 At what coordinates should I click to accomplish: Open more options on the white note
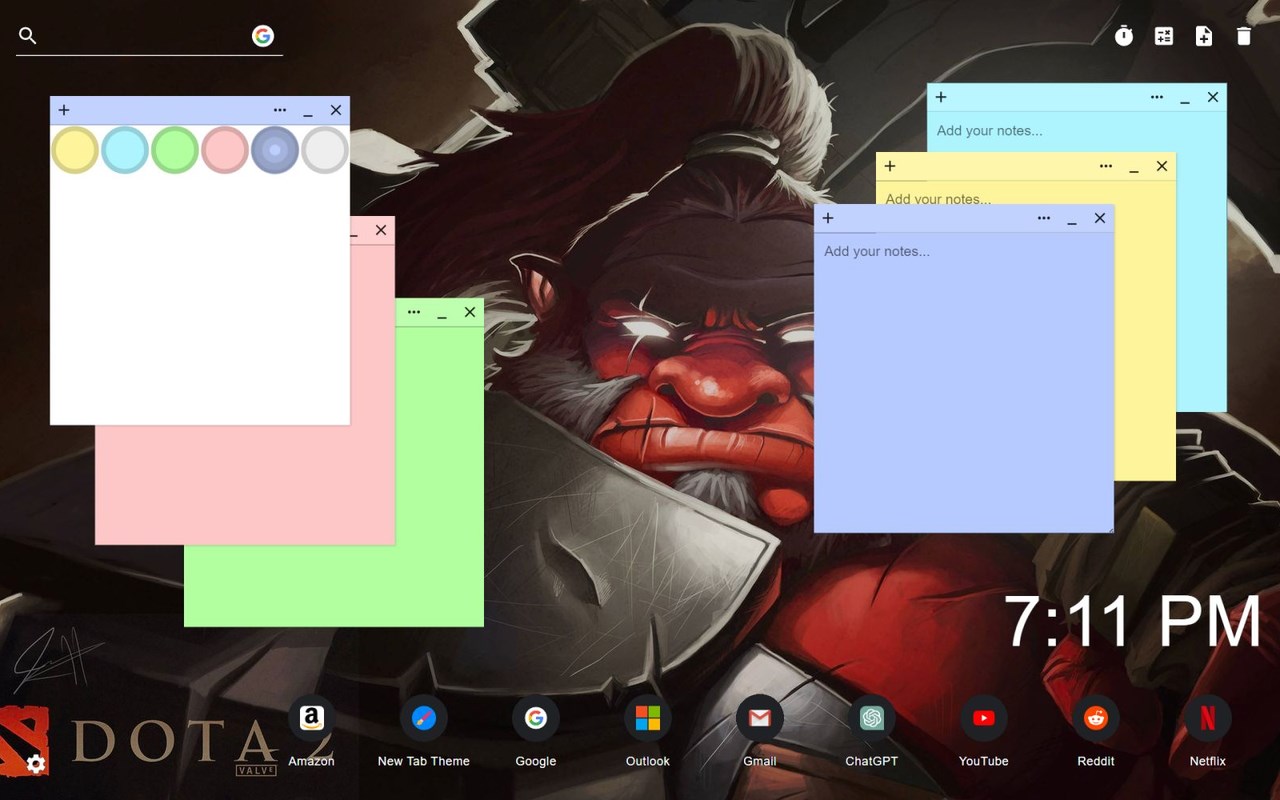(x=280, y=110)
